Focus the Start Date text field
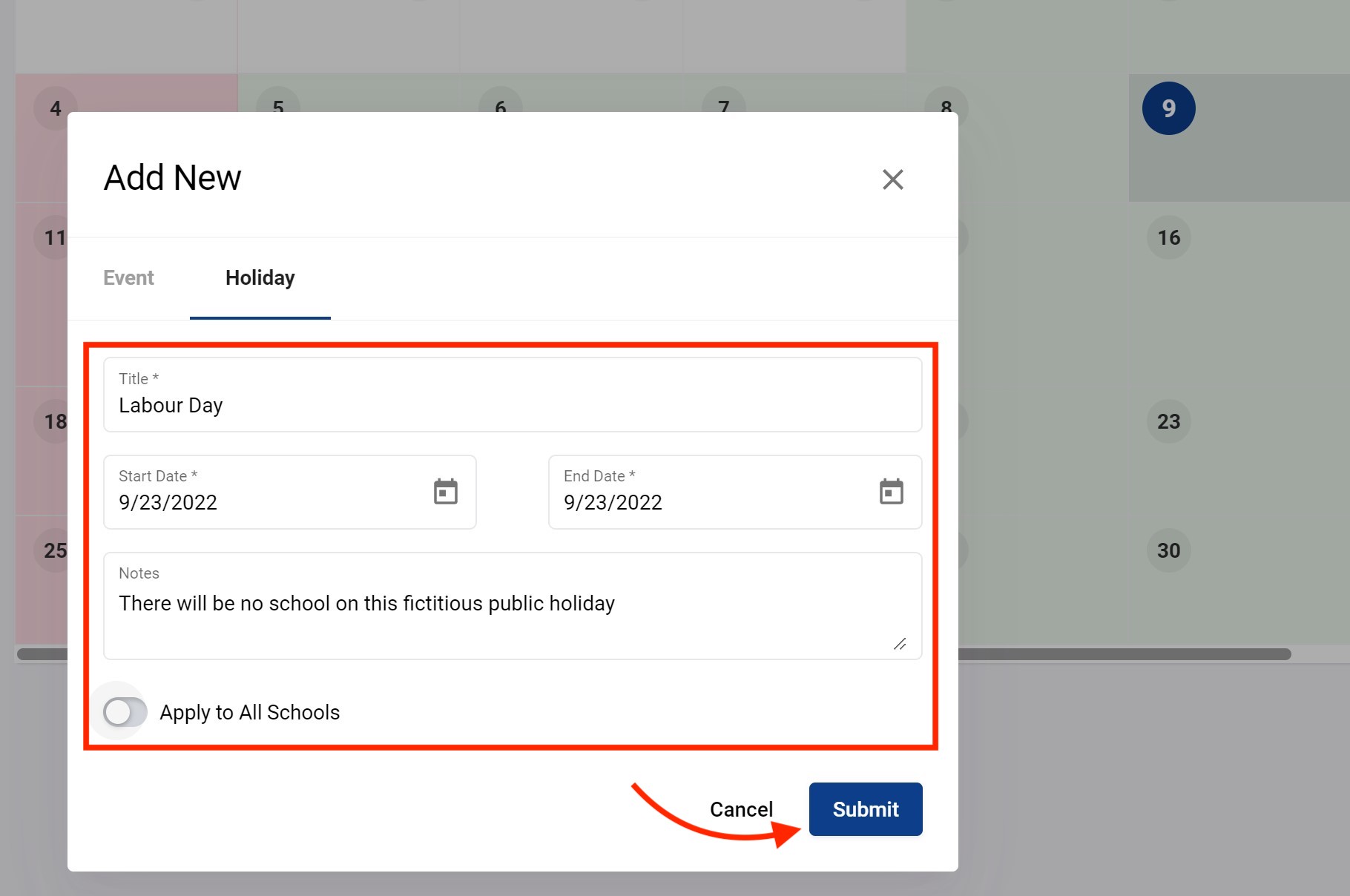Screen dimensions: 1350x896 [x=267, y=502]
